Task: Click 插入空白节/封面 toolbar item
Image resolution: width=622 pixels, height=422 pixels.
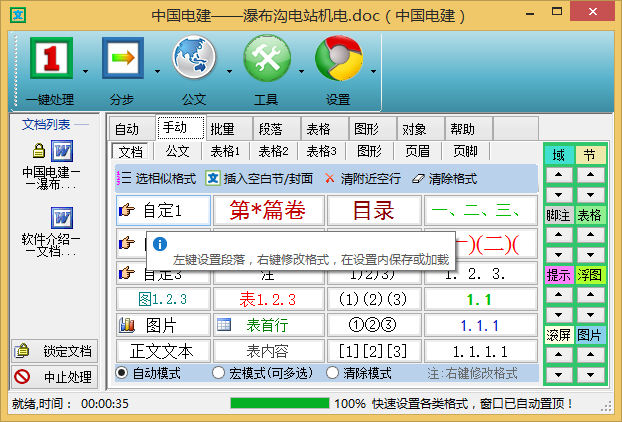Action: coord(259,179)
